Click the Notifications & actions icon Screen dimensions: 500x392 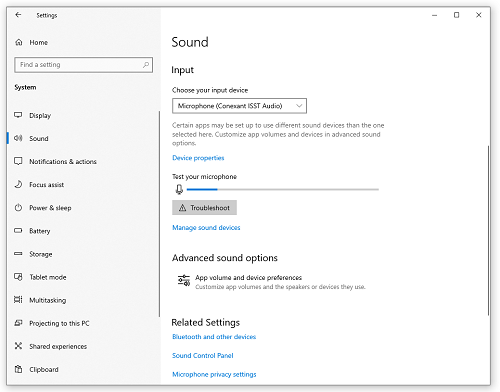[x=18, y=161]
